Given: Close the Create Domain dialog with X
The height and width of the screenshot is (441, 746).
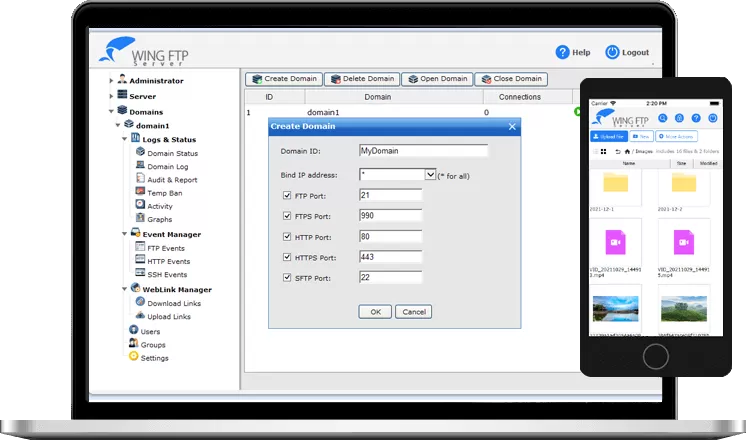Looking at the screenshot, I should [512, 127].
